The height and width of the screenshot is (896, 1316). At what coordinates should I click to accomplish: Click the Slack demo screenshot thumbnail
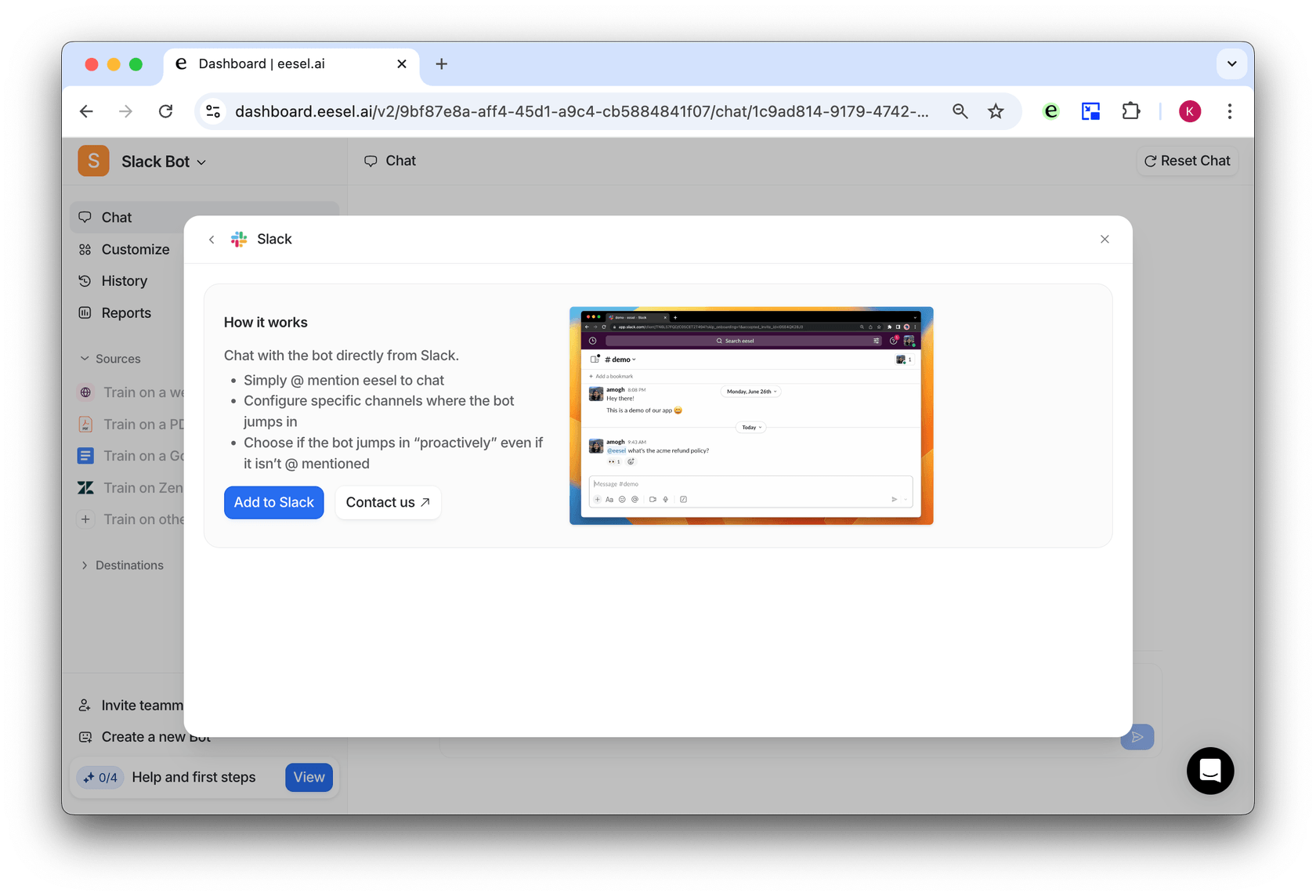click(x=750, y=415)
